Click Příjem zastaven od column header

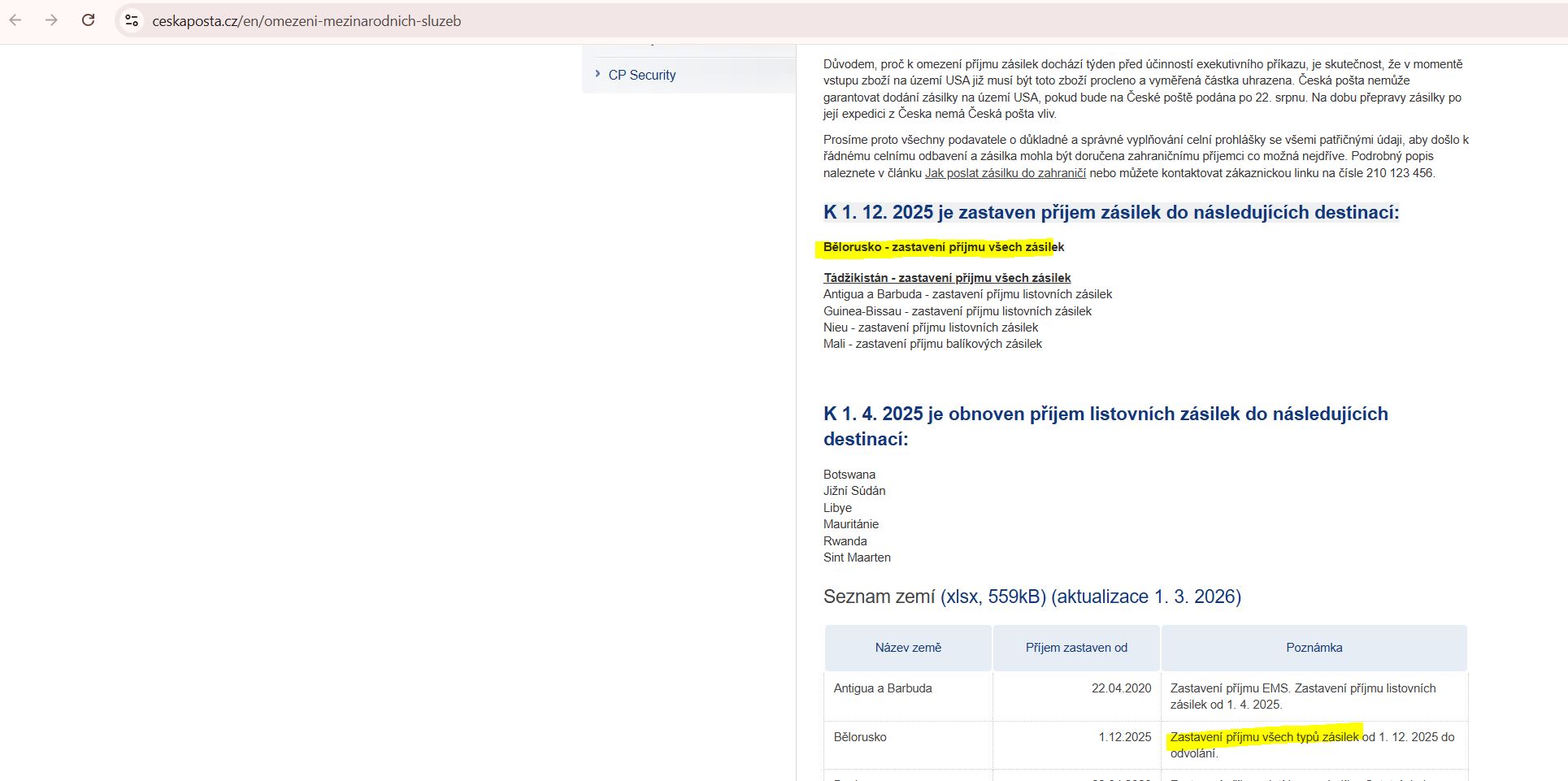[x=1076, y=648]
